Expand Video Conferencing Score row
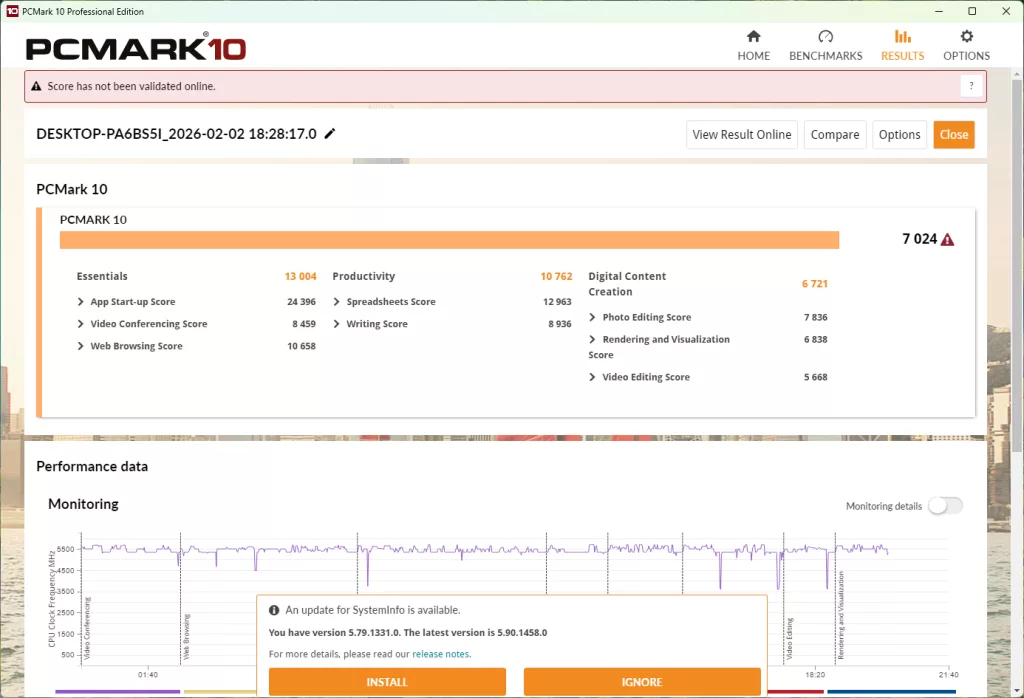Image resolution: width=1024 pixels, height=698 pixels. [x=81, y=324]
